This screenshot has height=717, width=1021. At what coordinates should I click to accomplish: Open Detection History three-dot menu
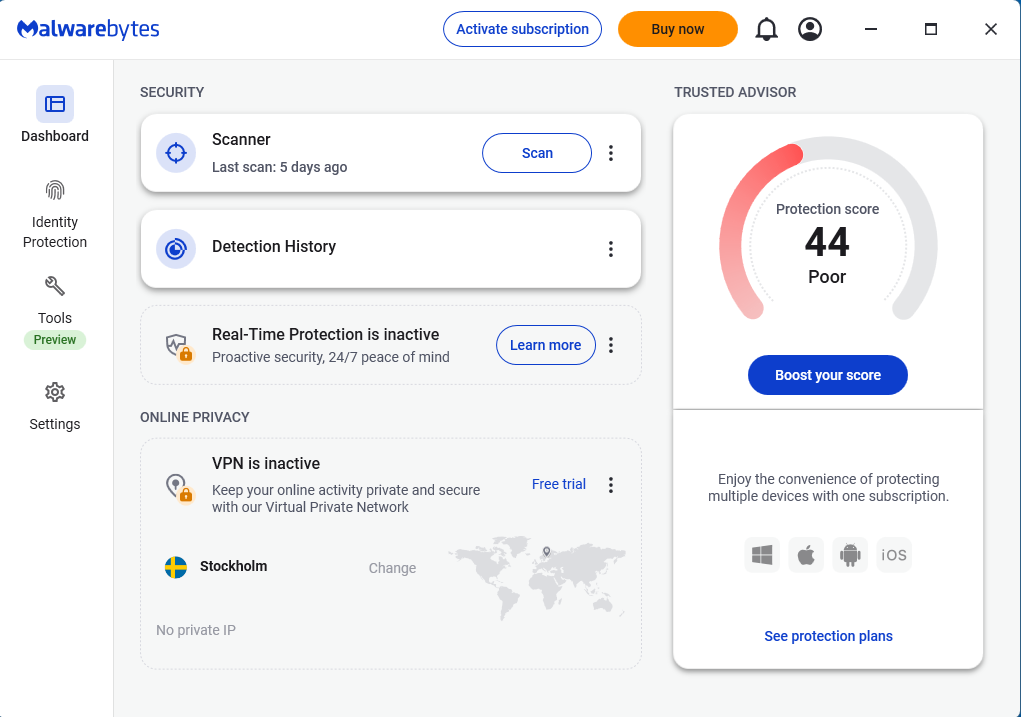click(x=611, y=249)
